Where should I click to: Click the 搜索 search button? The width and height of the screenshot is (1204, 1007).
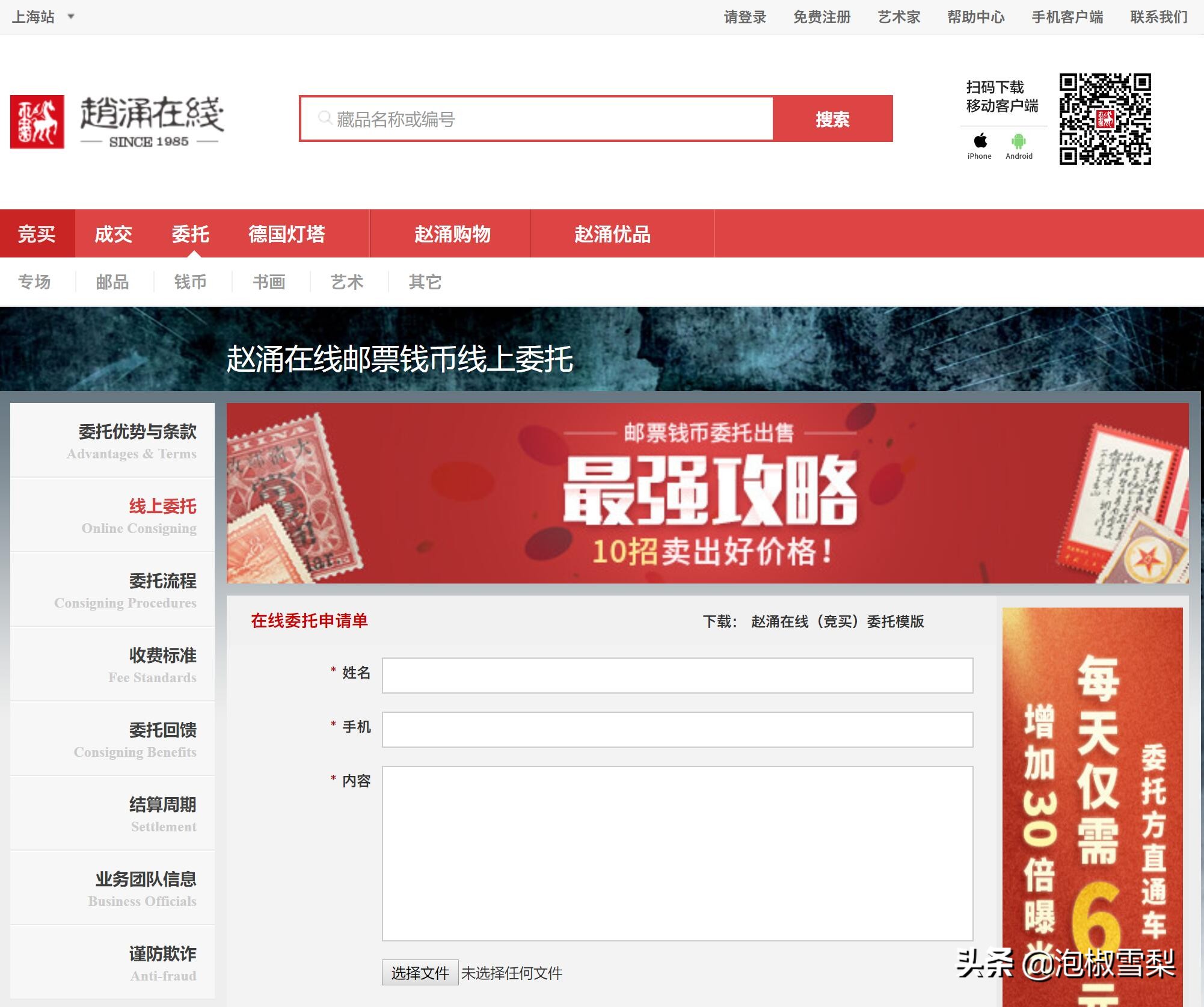click(831, 119)
